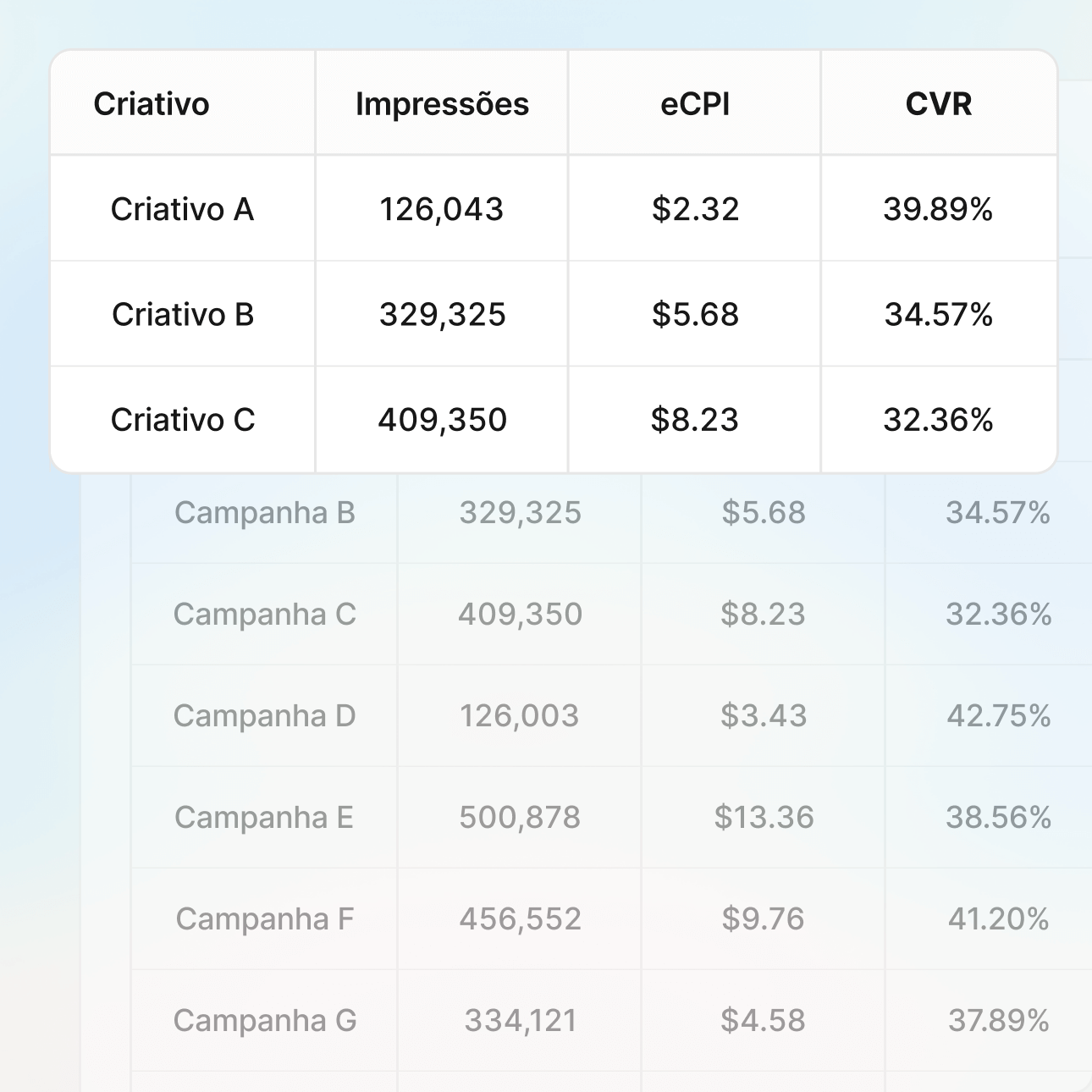Click the Impressões column header

click(442, 104)
